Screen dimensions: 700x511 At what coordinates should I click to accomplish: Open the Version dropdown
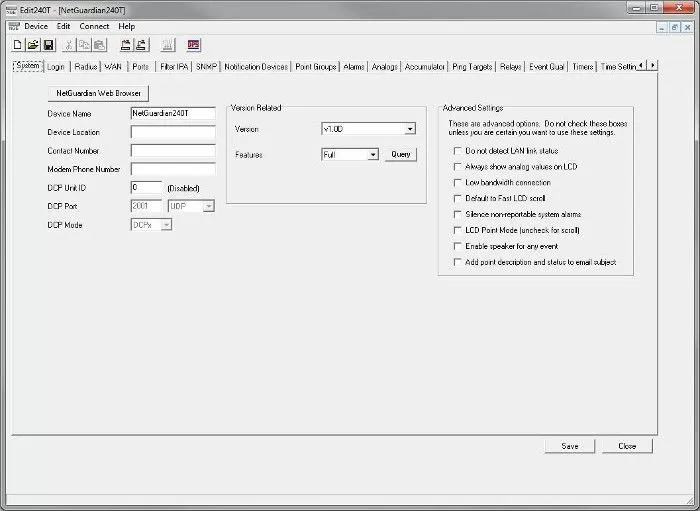409,129
